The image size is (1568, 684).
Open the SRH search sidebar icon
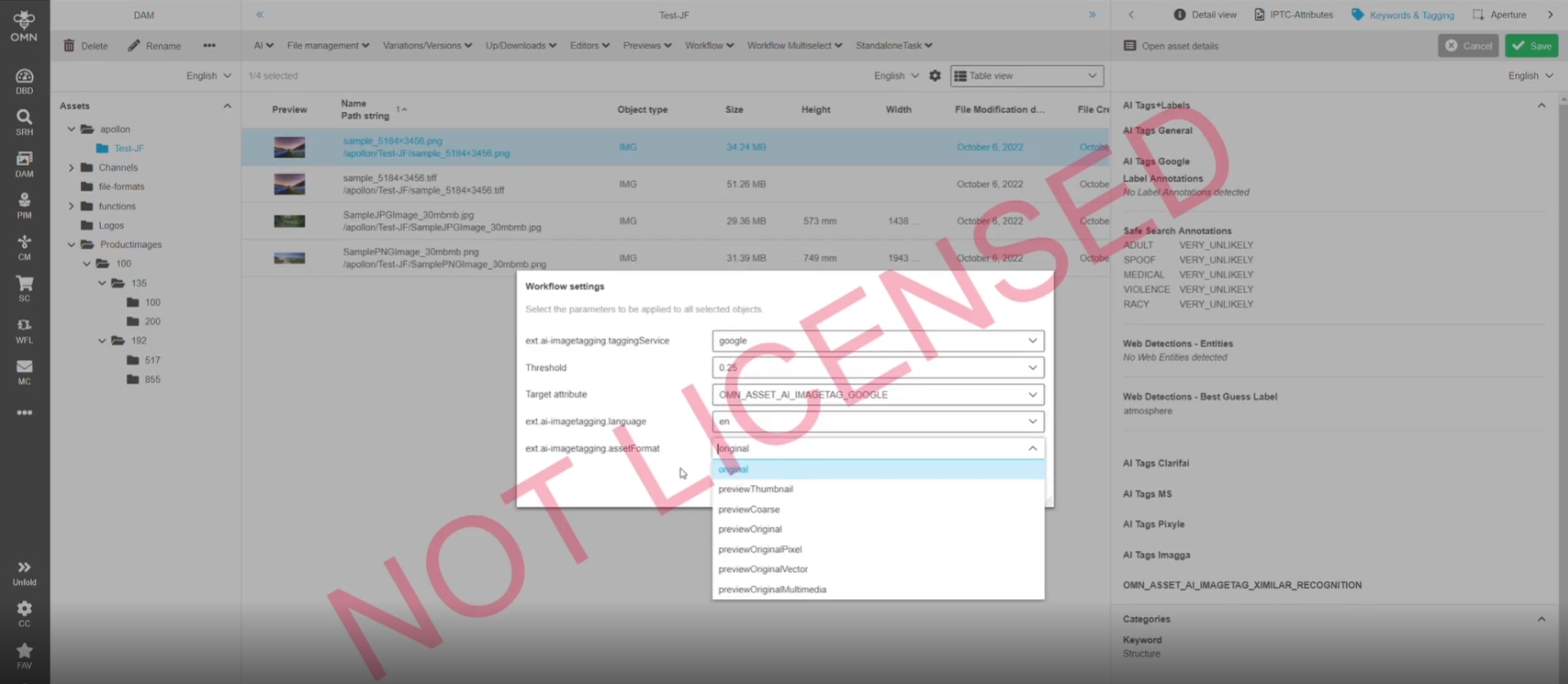pyautogui.click(x=24, y=122)
